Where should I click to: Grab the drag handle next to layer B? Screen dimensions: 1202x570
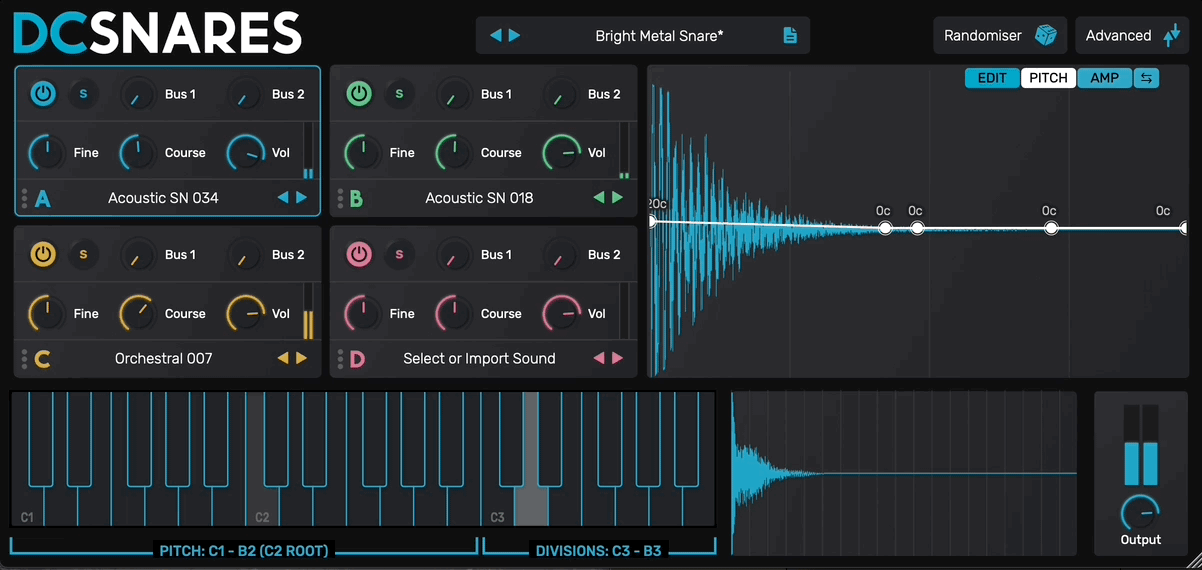[342, 198]
